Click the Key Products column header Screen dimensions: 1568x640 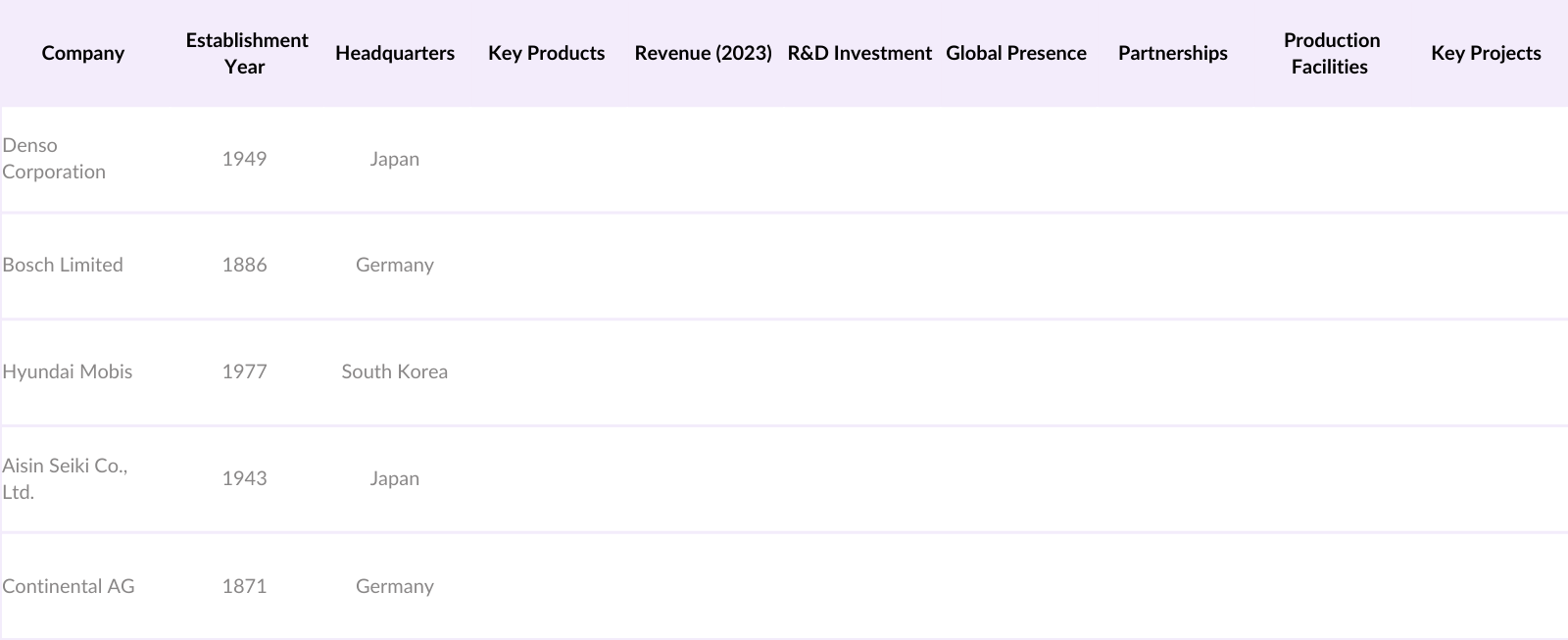click(546, 53)
